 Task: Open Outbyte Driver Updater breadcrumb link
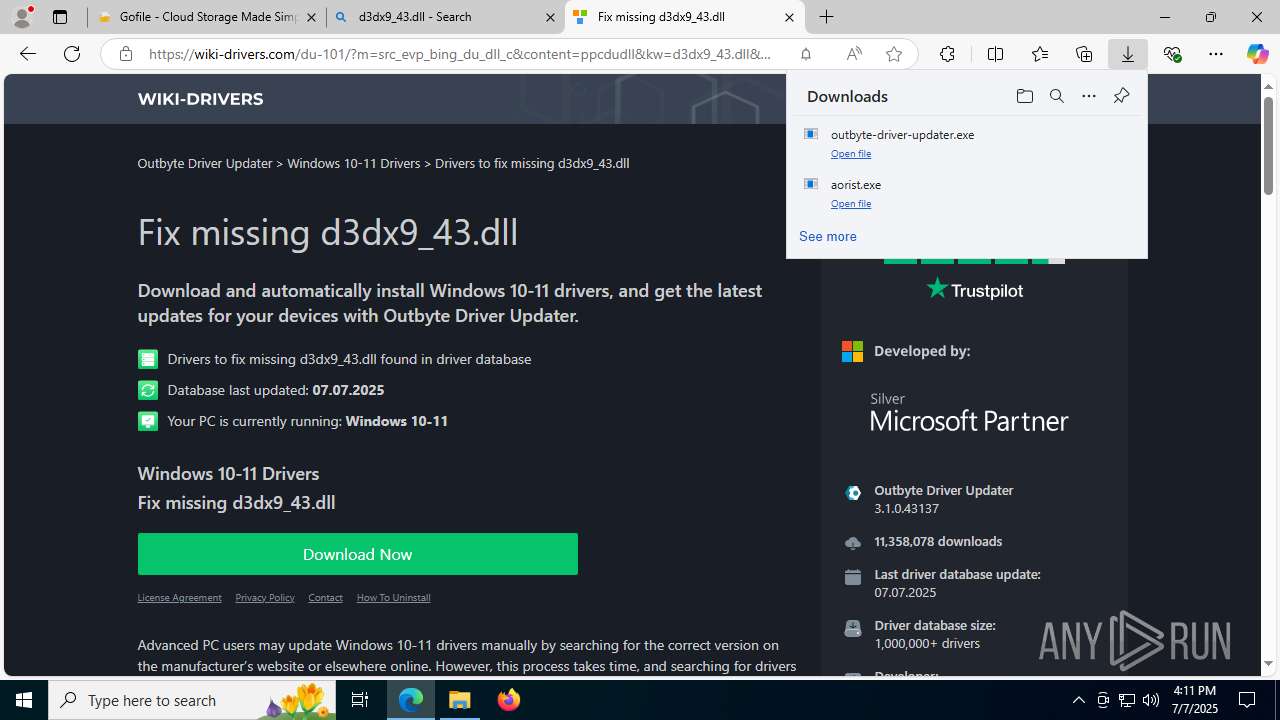pyautogui.click(x=205, y=163)
